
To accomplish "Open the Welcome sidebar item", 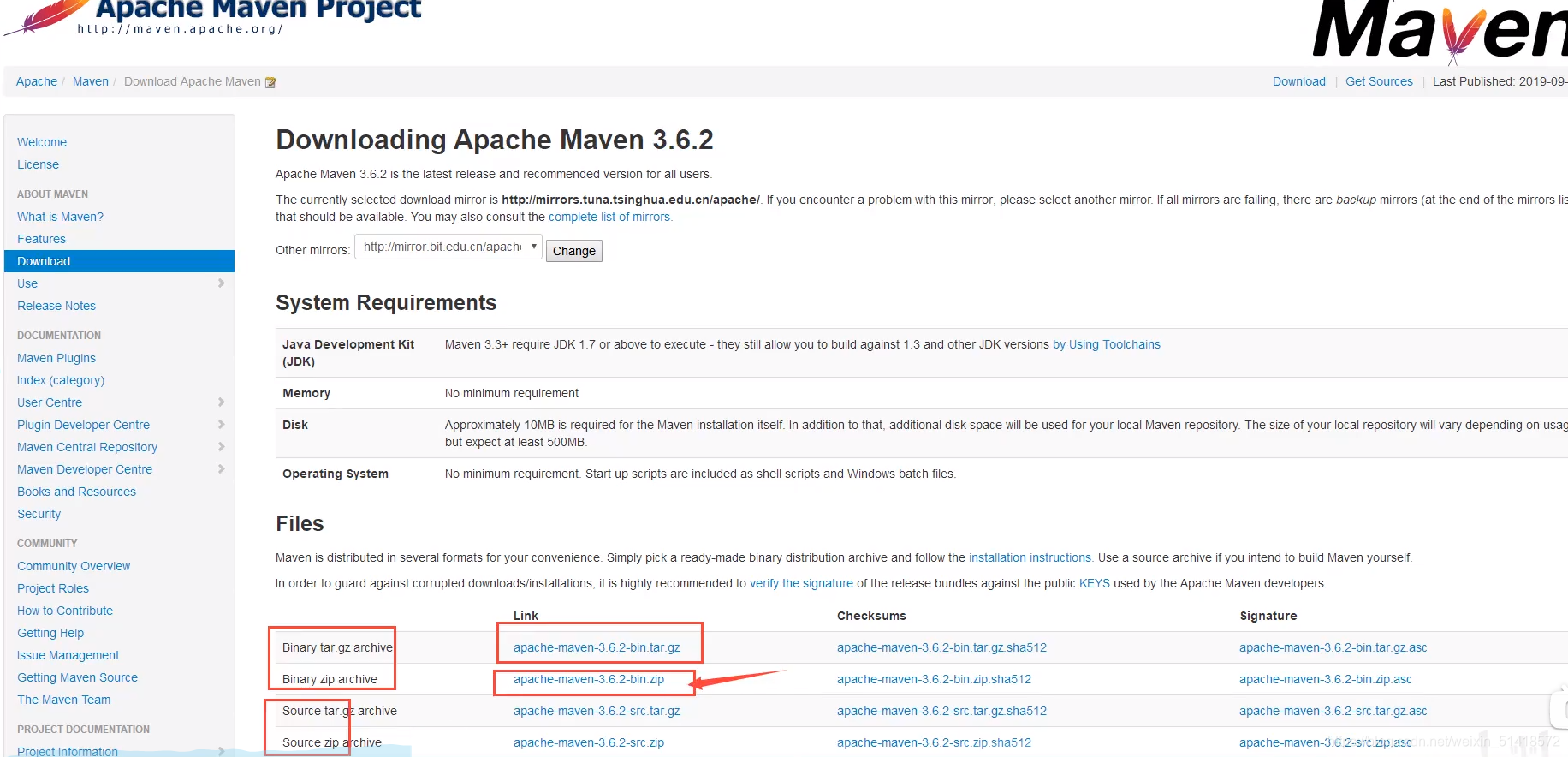I will coord(42,142).
